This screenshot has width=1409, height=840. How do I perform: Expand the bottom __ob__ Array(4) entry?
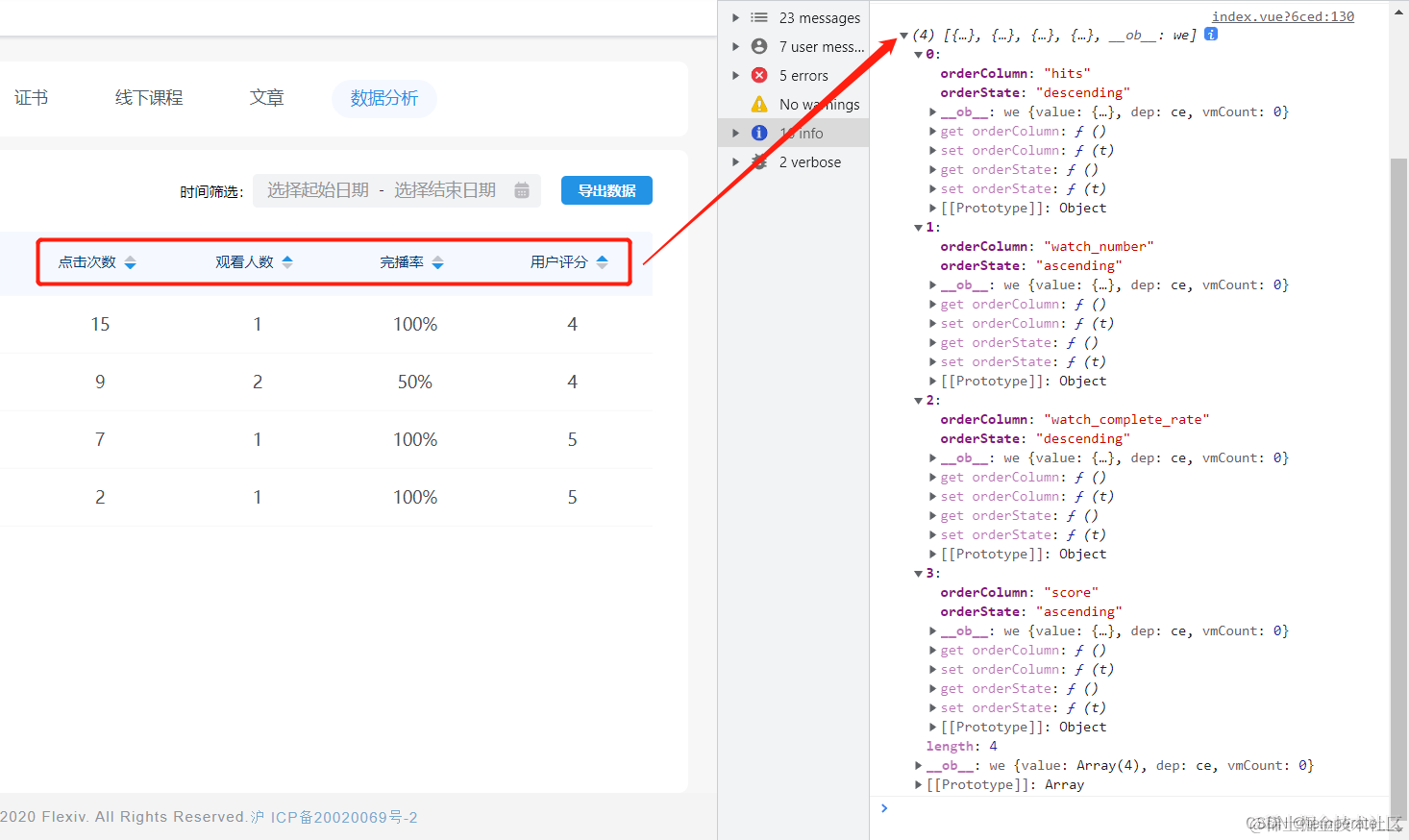919,766
